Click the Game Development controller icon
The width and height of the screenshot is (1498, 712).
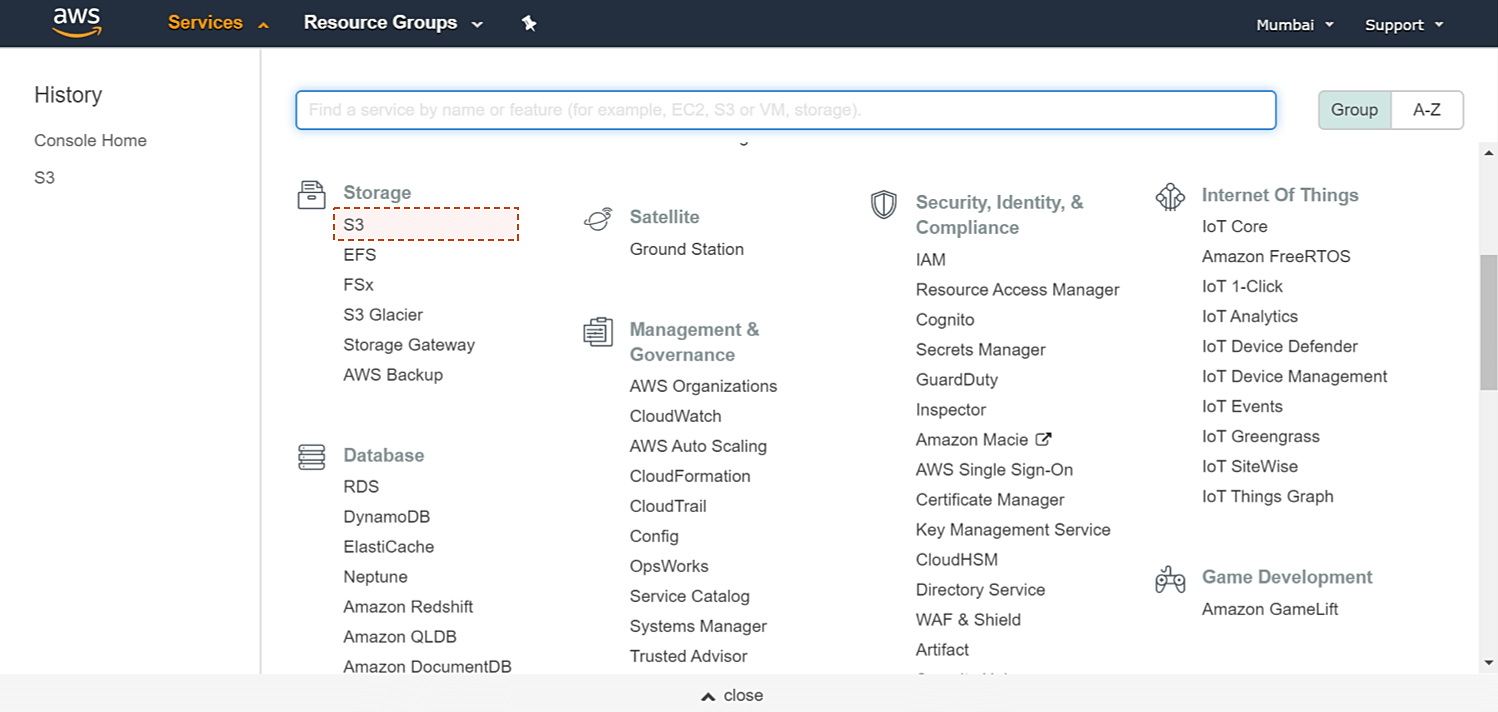pyautogui.click(x=1169, y=578)
